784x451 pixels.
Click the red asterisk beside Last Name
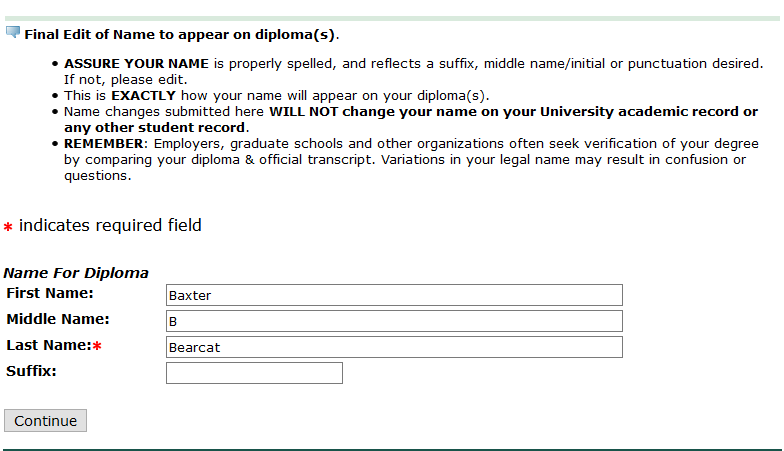pos(97,347)
